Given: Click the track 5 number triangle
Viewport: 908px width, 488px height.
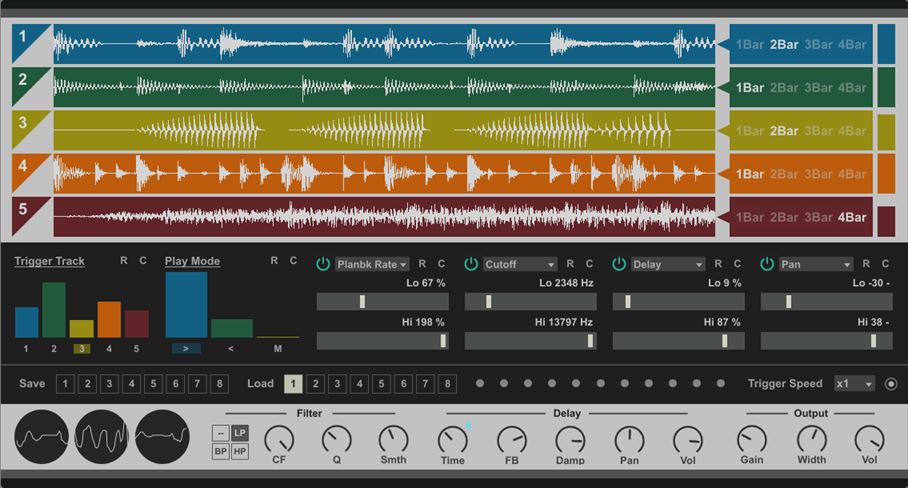Looking at the screenshot, I should 24,211.
